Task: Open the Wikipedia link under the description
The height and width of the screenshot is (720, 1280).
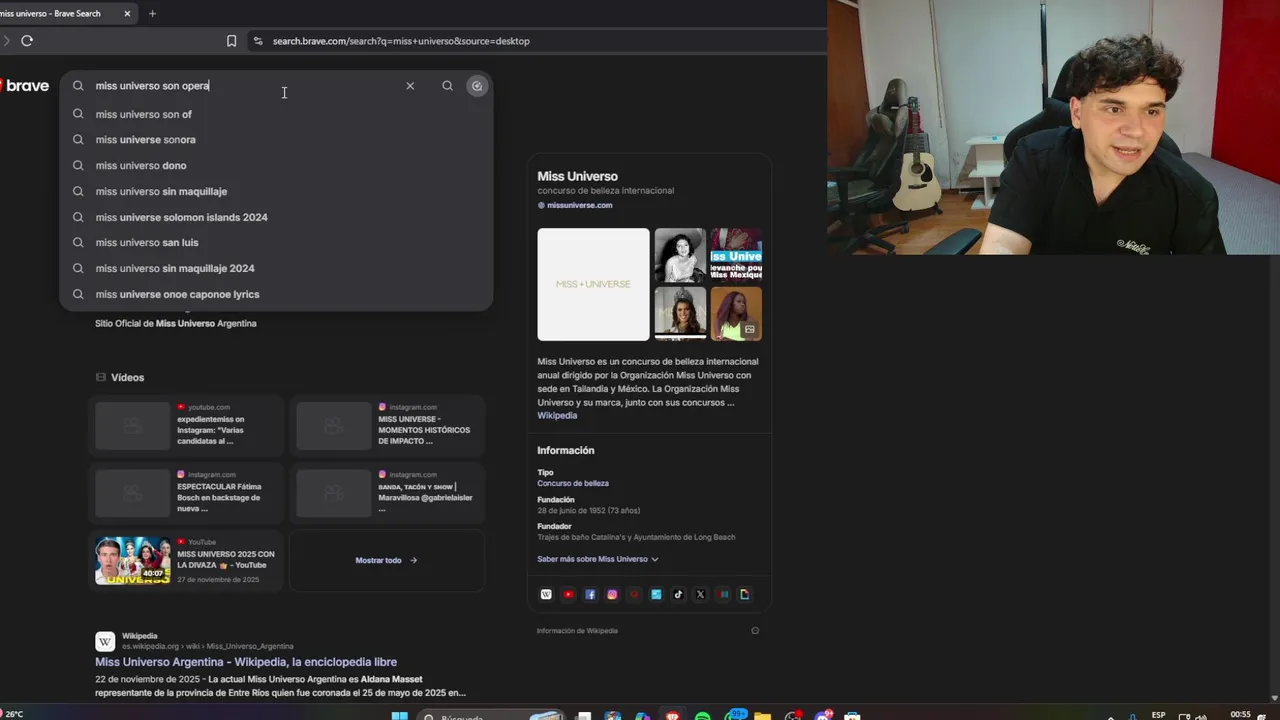Action: click(x=557, y=415)
